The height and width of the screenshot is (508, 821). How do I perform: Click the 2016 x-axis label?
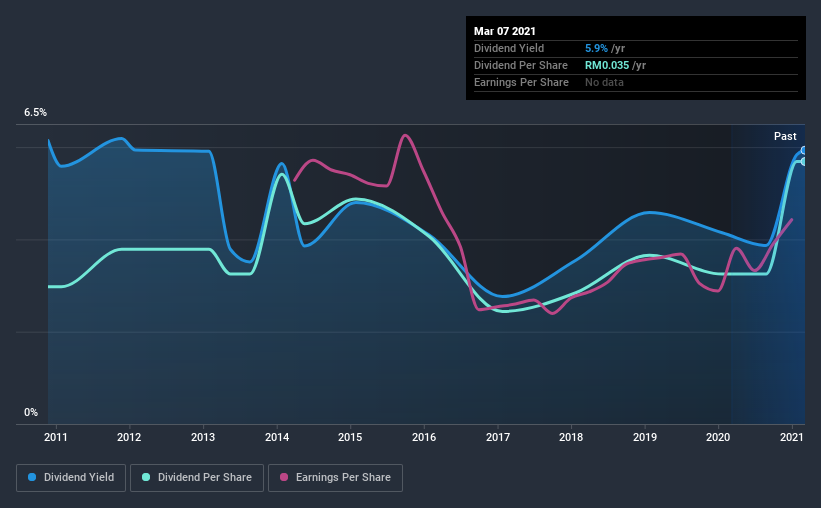point(424,437)
